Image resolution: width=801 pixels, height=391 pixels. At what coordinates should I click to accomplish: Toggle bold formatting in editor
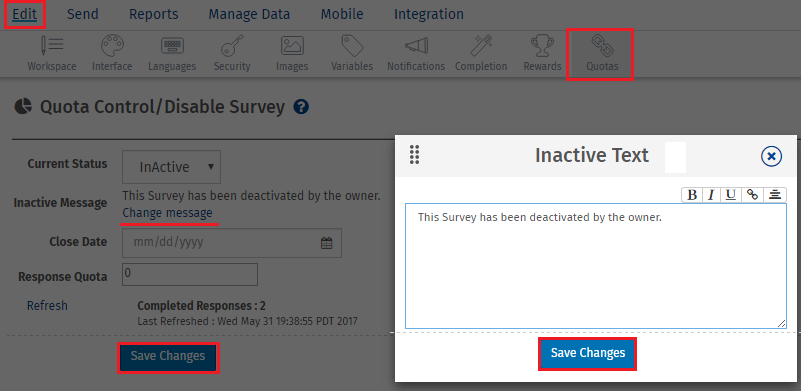692,195
